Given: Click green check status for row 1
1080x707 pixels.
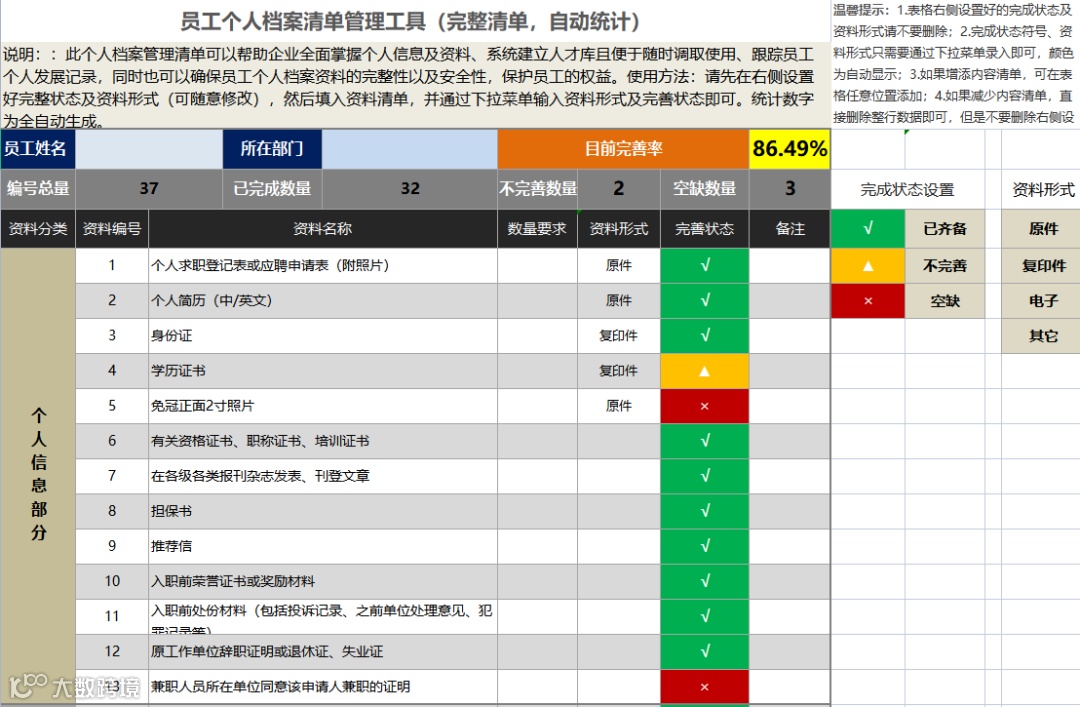Looking at the screenshot, I should [x=704, y=266].
